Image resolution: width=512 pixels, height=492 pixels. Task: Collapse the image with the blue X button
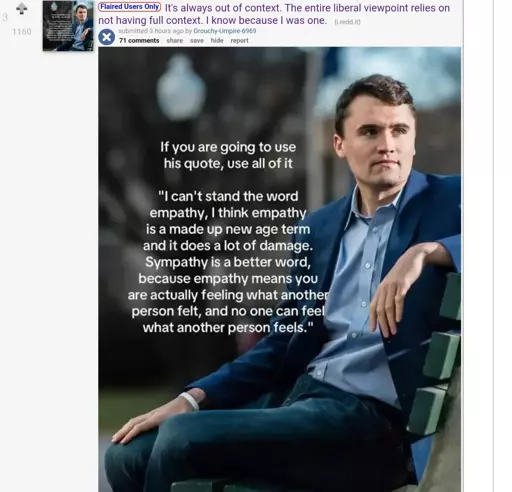107,37
